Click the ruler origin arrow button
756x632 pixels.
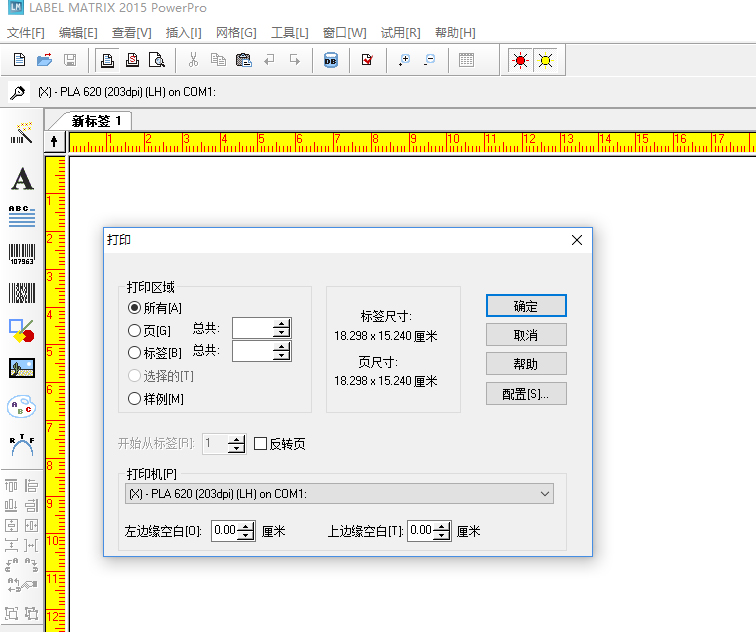(x=54, y=142)
